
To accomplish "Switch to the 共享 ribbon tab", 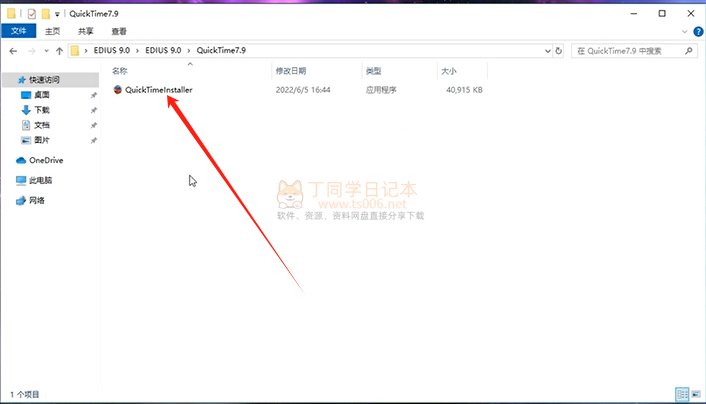I will click(x=86, y=31).
